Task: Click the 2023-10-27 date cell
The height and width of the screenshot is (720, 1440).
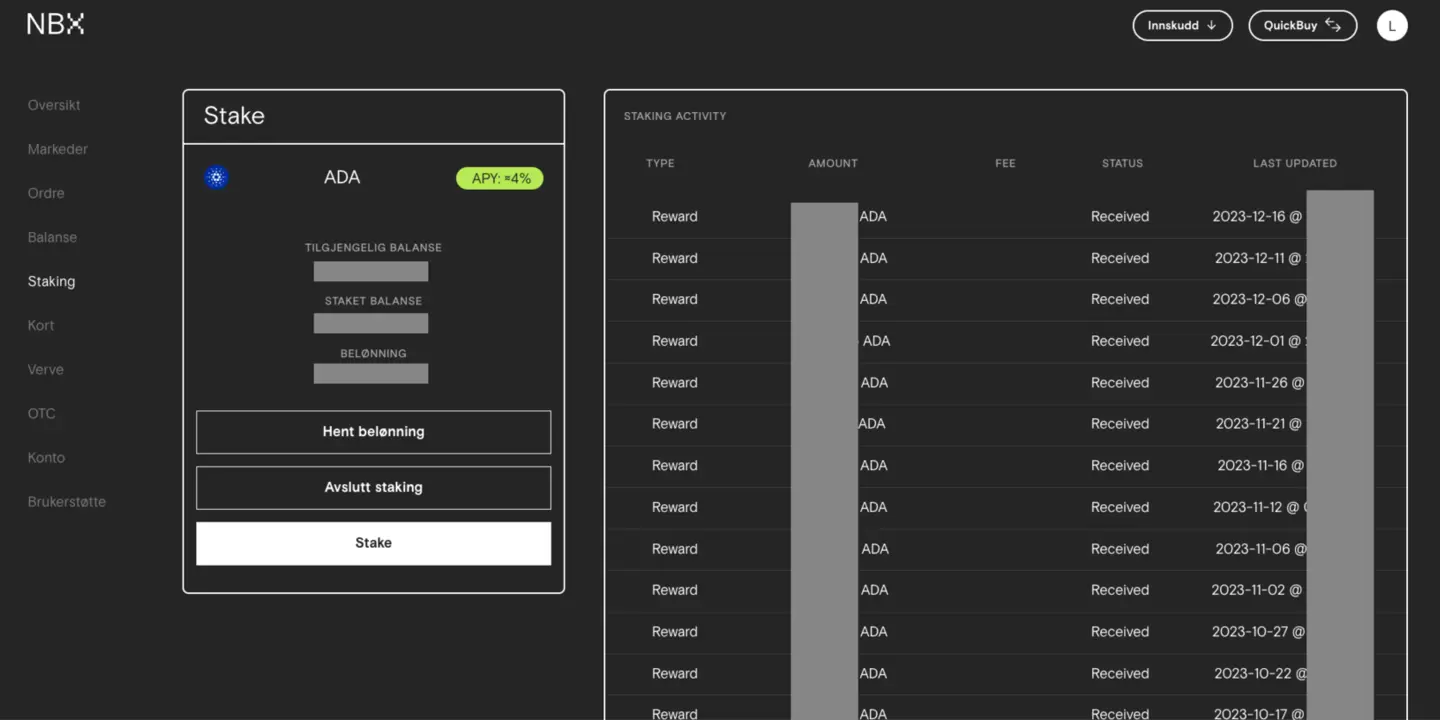Action: pyautogui.click(x=1260, y=632)
